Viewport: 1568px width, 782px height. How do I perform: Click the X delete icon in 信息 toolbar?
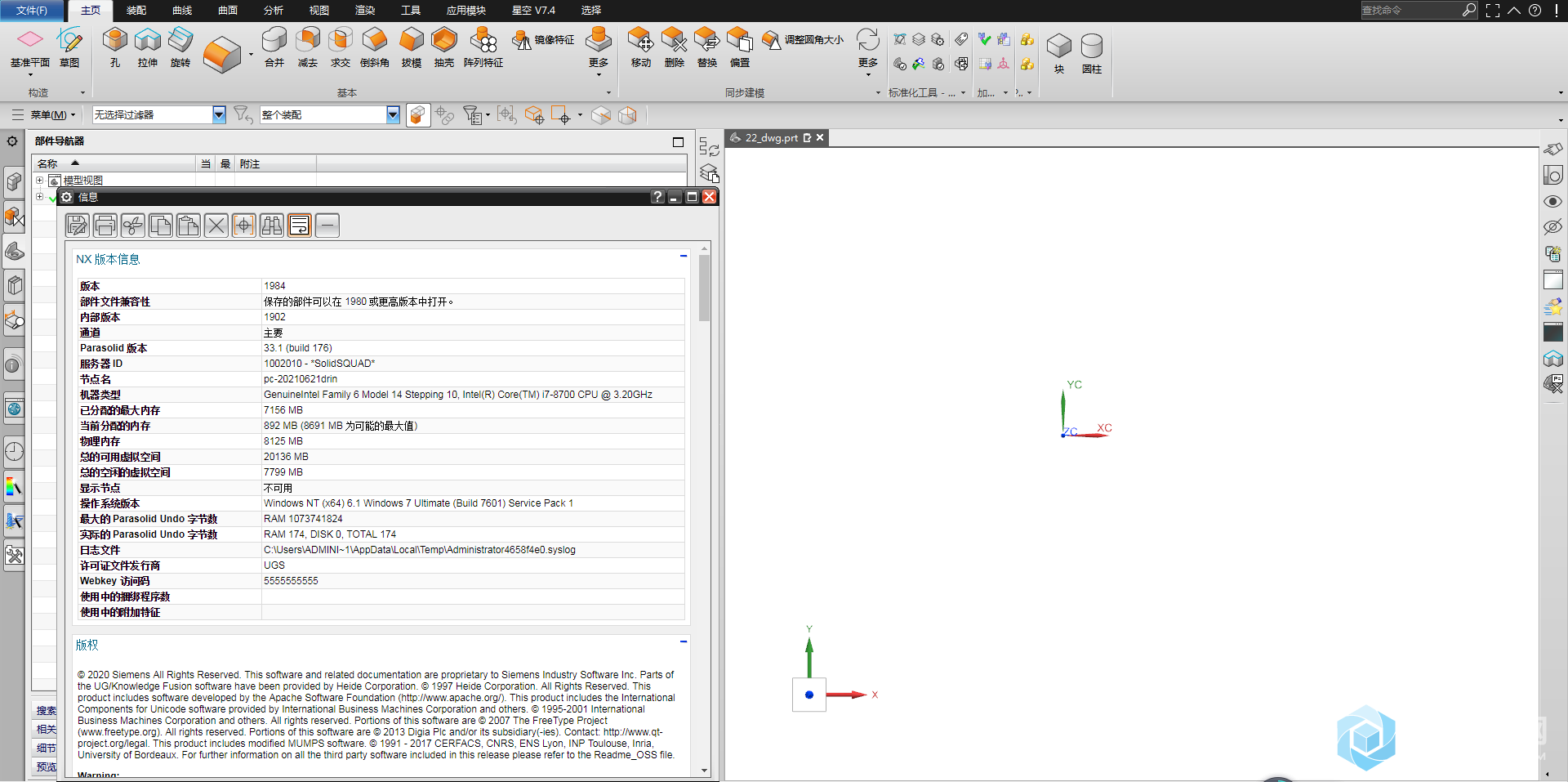point(216,225)
